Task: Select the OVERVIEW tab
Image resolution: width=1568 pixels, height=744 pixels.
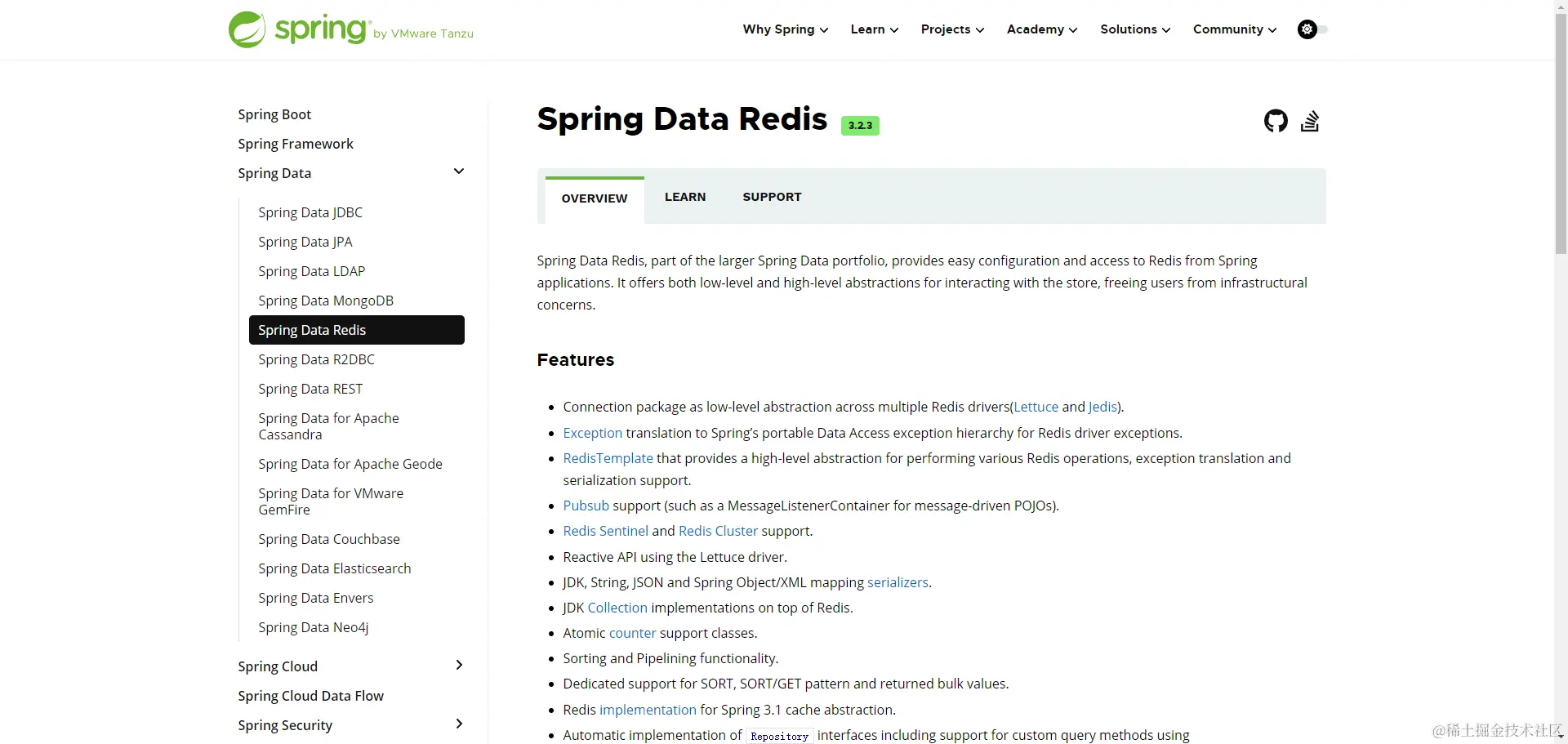Action: pos(595,199)
